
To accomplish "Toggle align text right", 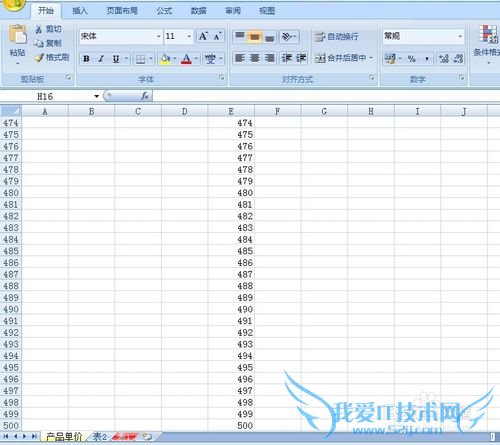I will [269, 58].
